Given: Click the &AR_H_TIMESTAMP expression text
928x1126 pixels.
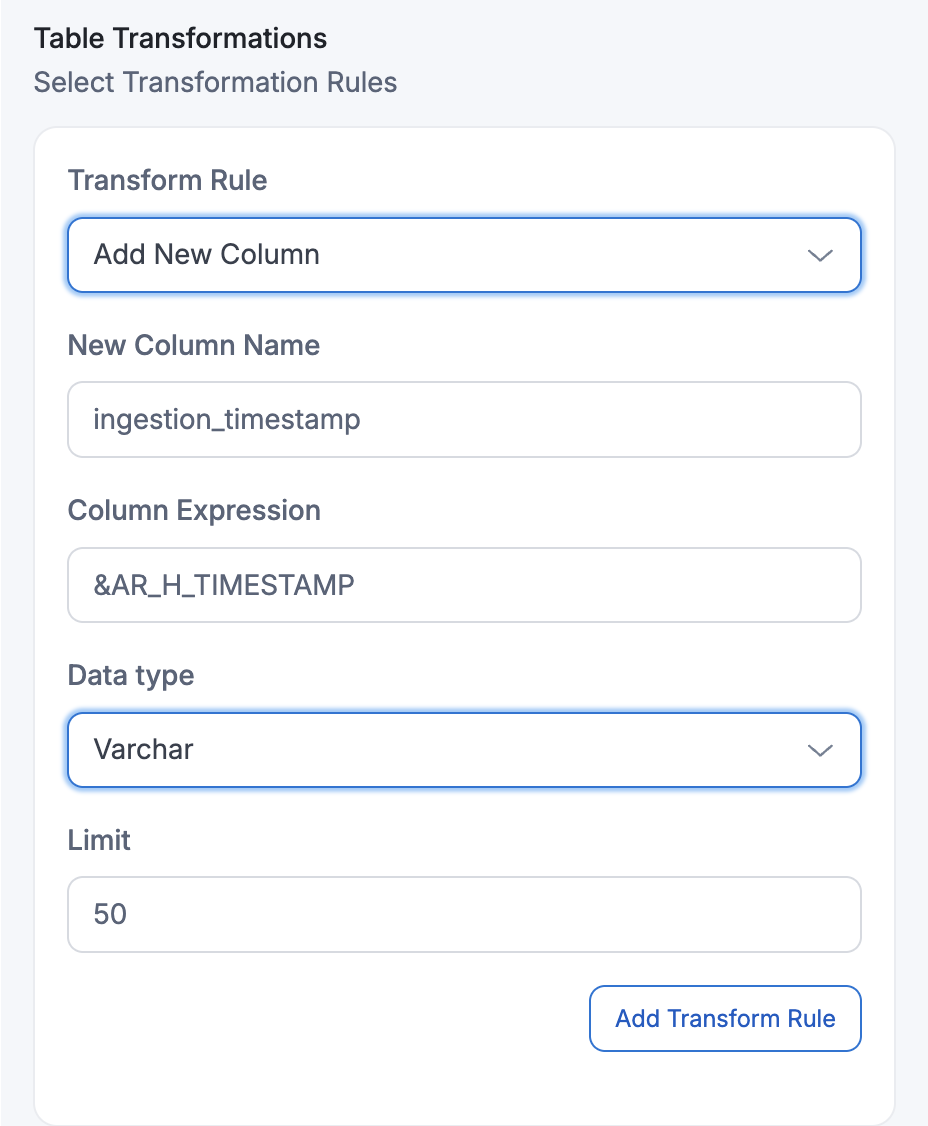Looking at the screenshot, I should [224, 585].
